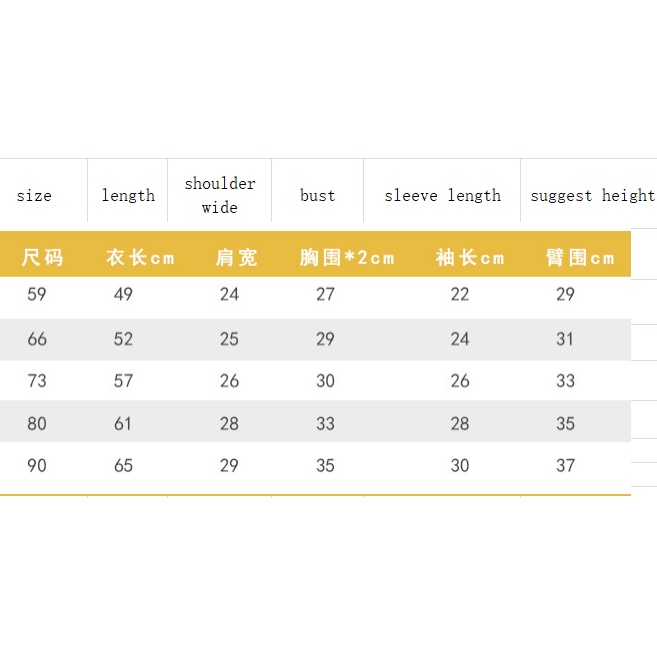
Task: Click size value 59 in first row
Action: pos(37,294)
